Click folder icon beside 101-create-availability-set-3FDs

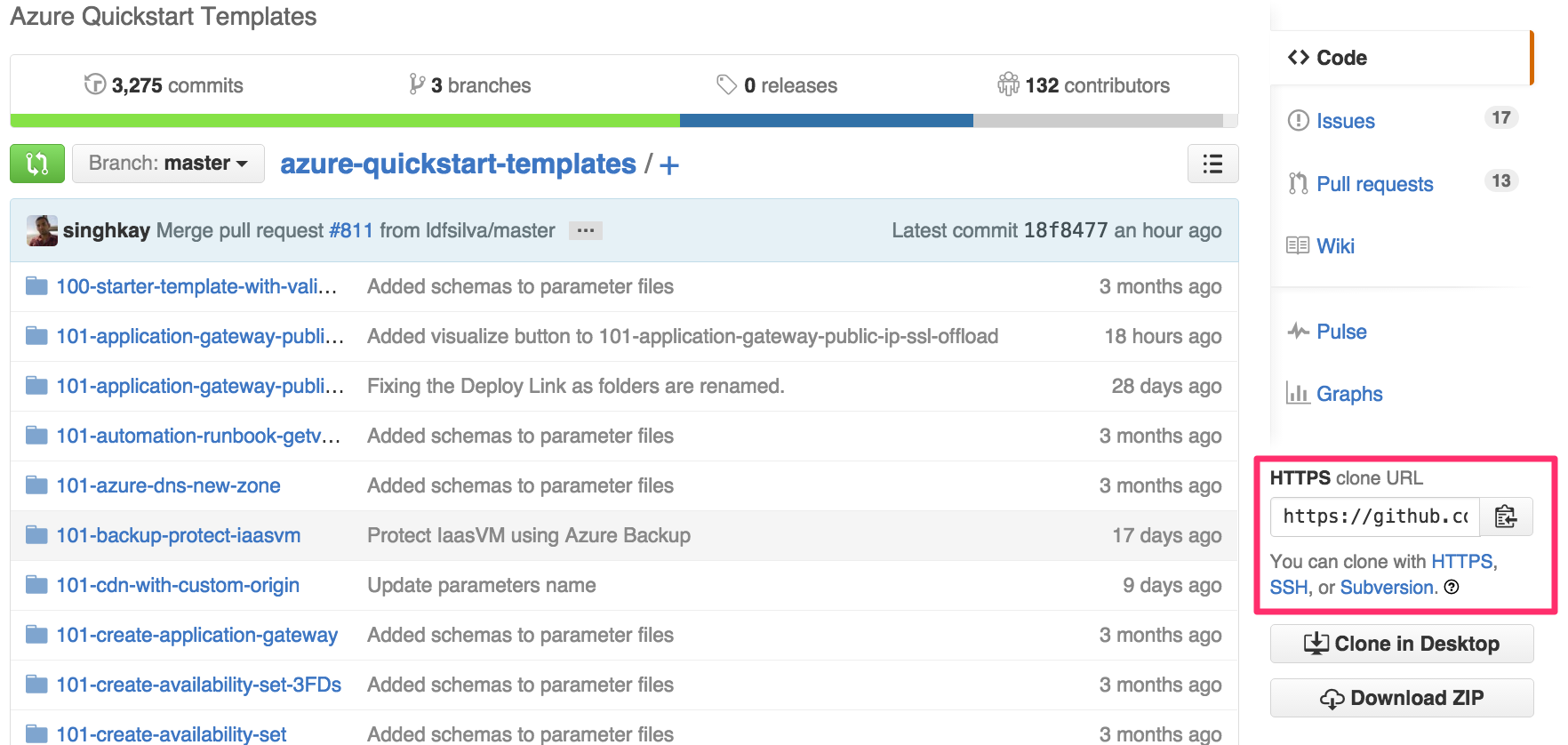(36, 684)
